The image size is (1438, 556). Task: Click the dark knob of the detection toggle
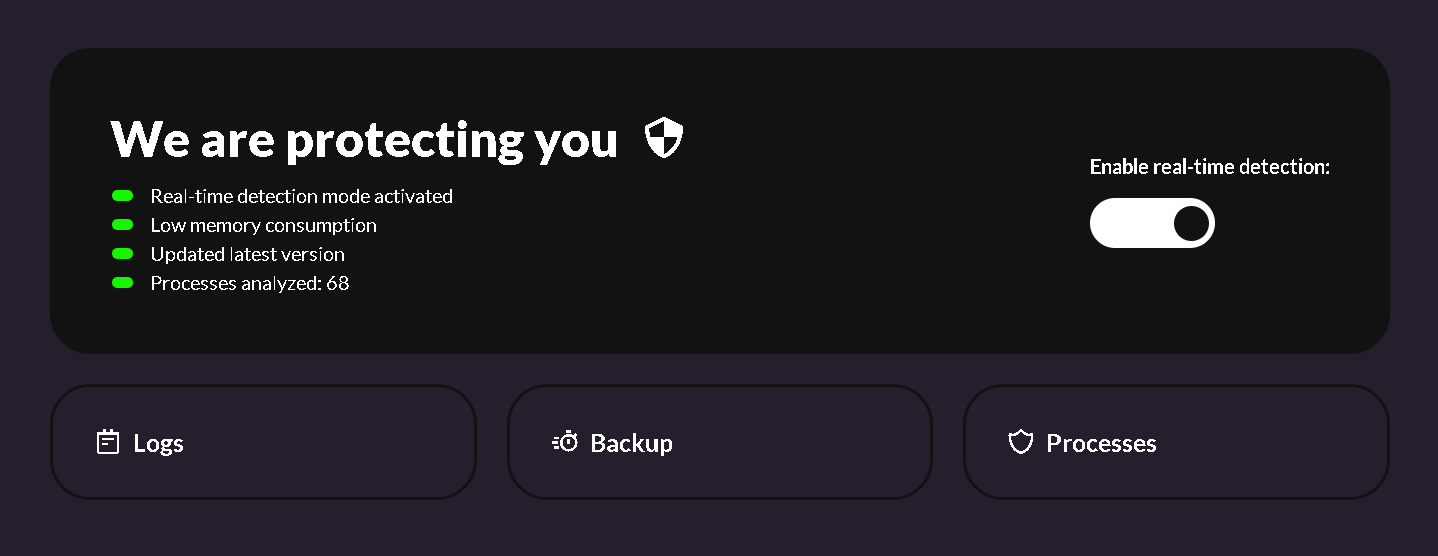[x=1191, y=223]
